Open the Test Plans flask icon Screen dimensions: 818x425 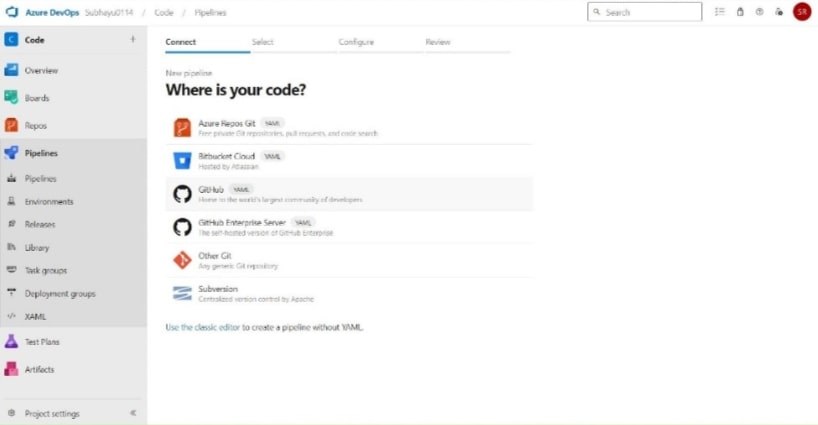(x=11, y=342)
